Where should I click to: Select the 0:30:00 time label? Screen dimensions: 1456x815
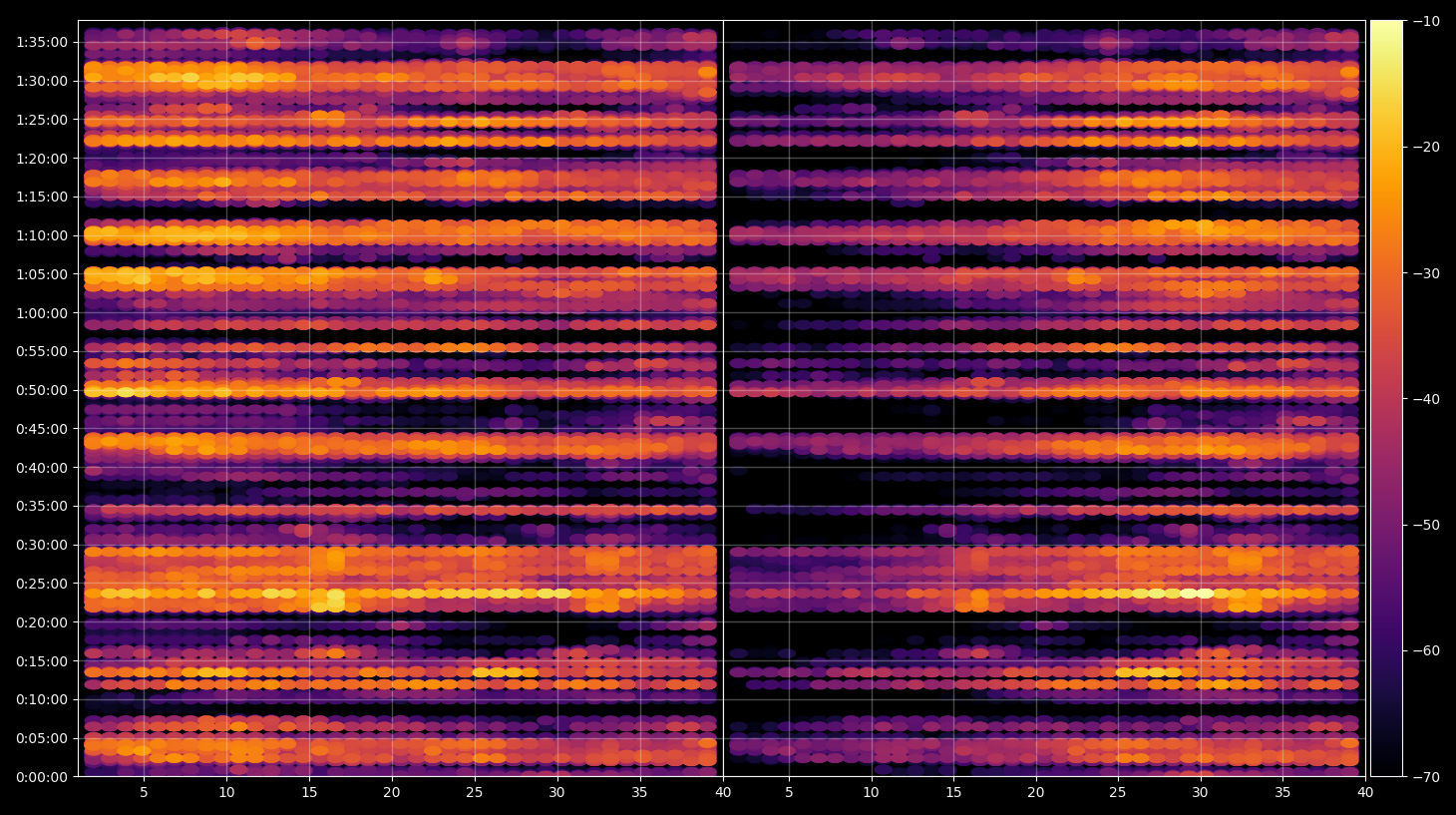click(42, 545)
